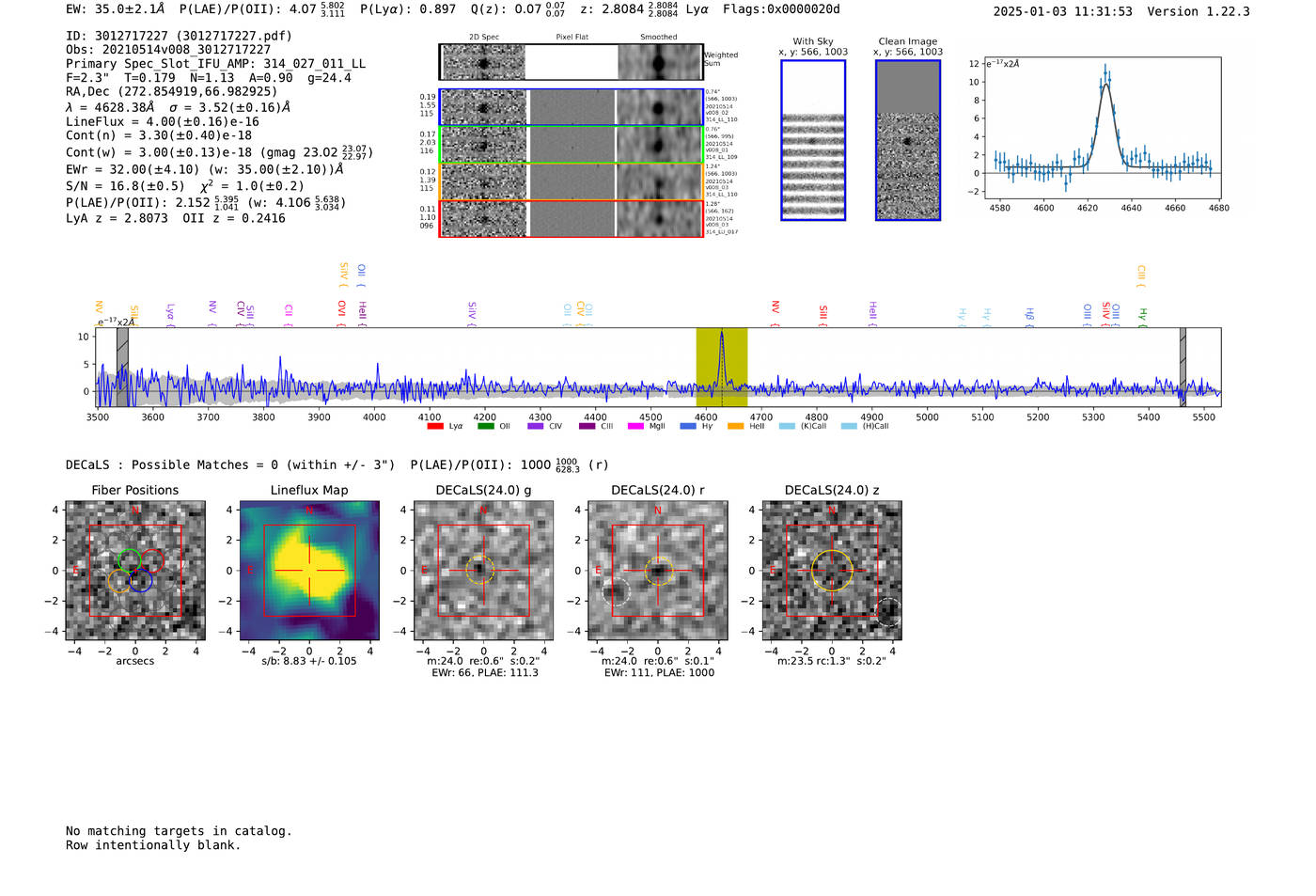The image size is (1316, 896).
Task: Click the hatched gray band near 5460 Å
Action: [x=1183, y=367]
